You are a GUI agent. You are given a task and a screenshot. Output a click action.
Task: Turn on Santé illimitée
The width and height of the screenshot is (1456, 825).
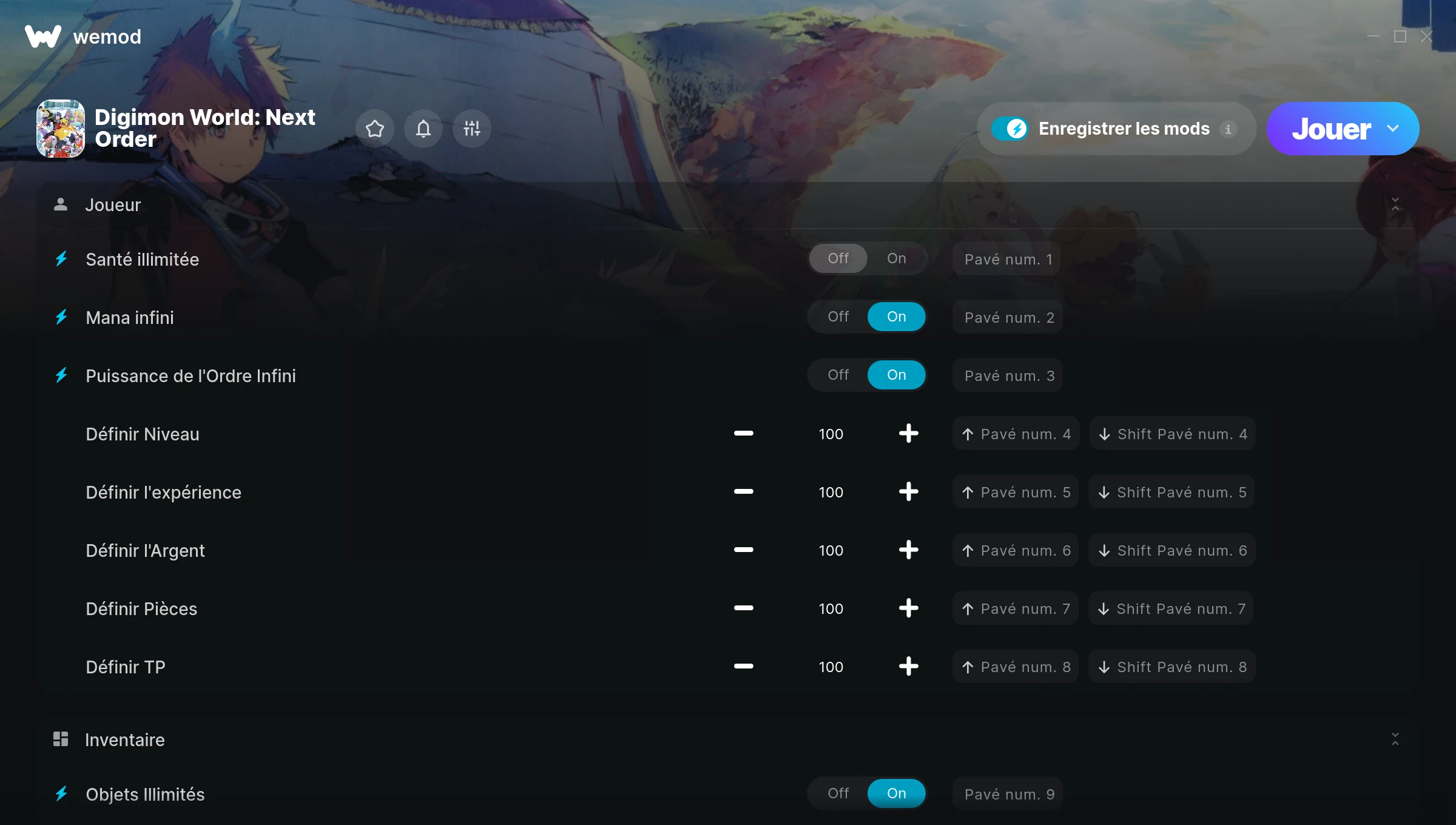(x=896, y=258)
